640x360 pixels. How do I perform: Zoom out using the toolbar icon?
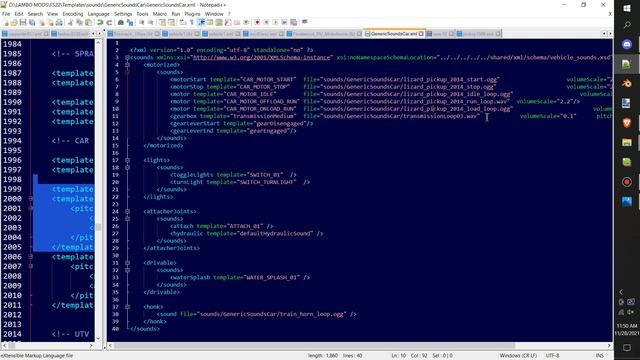[x=151, y=22]
